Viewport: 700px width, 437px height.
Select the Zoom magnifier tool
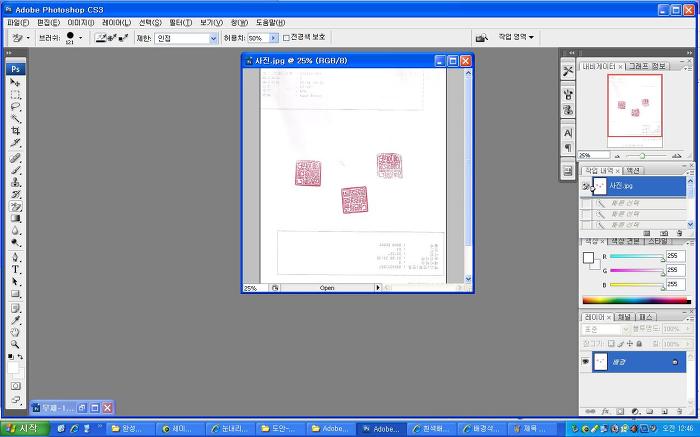click(x=16, y=343)
